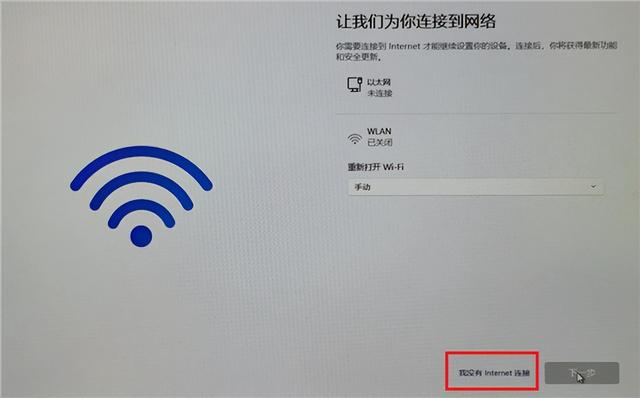Screen dimensions: 640x398
Task: Click the heading 让我们为你连接到网络
Action: tap(416, 22)
